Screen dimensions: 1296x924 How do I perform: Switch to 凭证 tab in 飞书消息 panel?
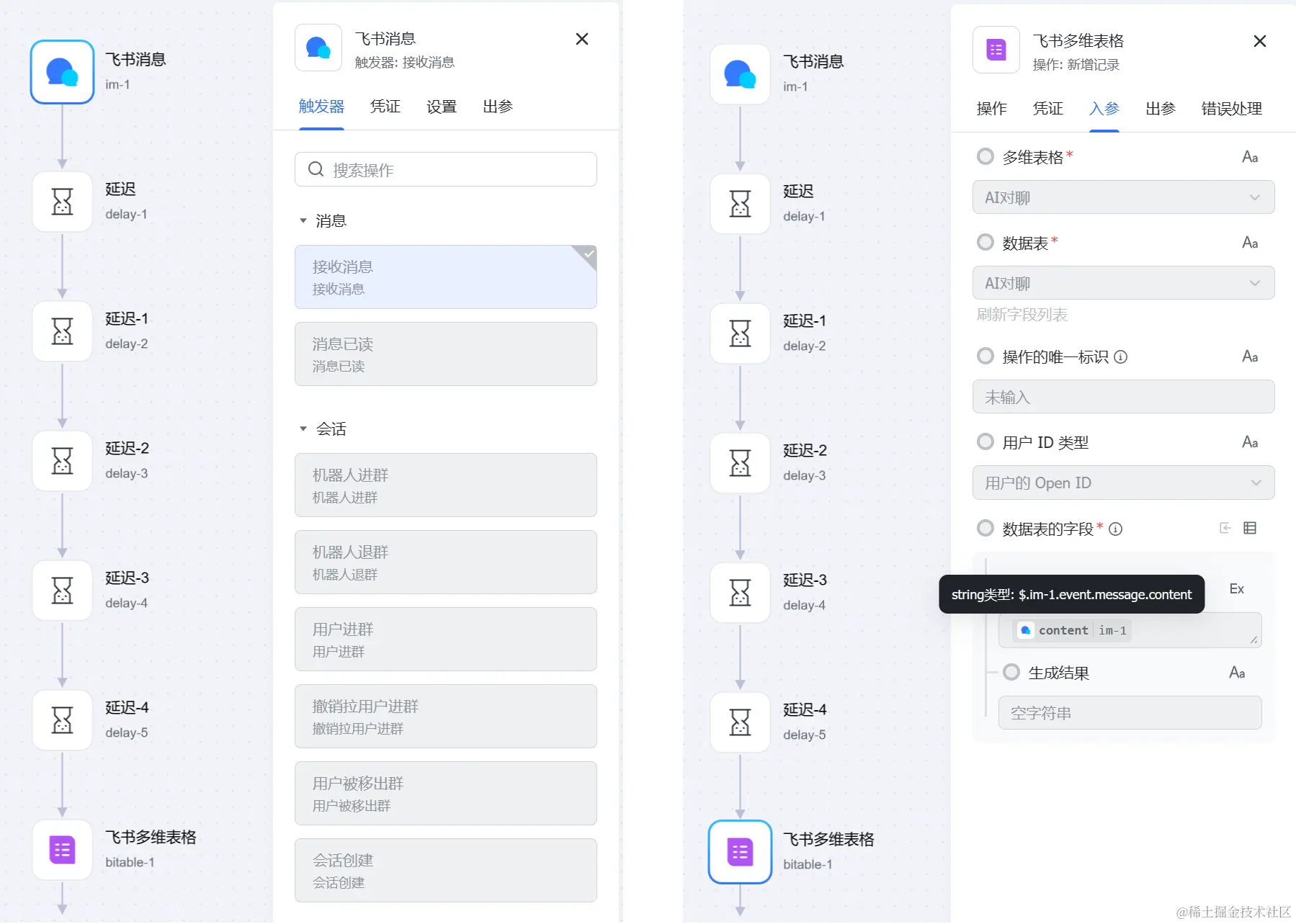pyautogui.click(x=385, y=107)
